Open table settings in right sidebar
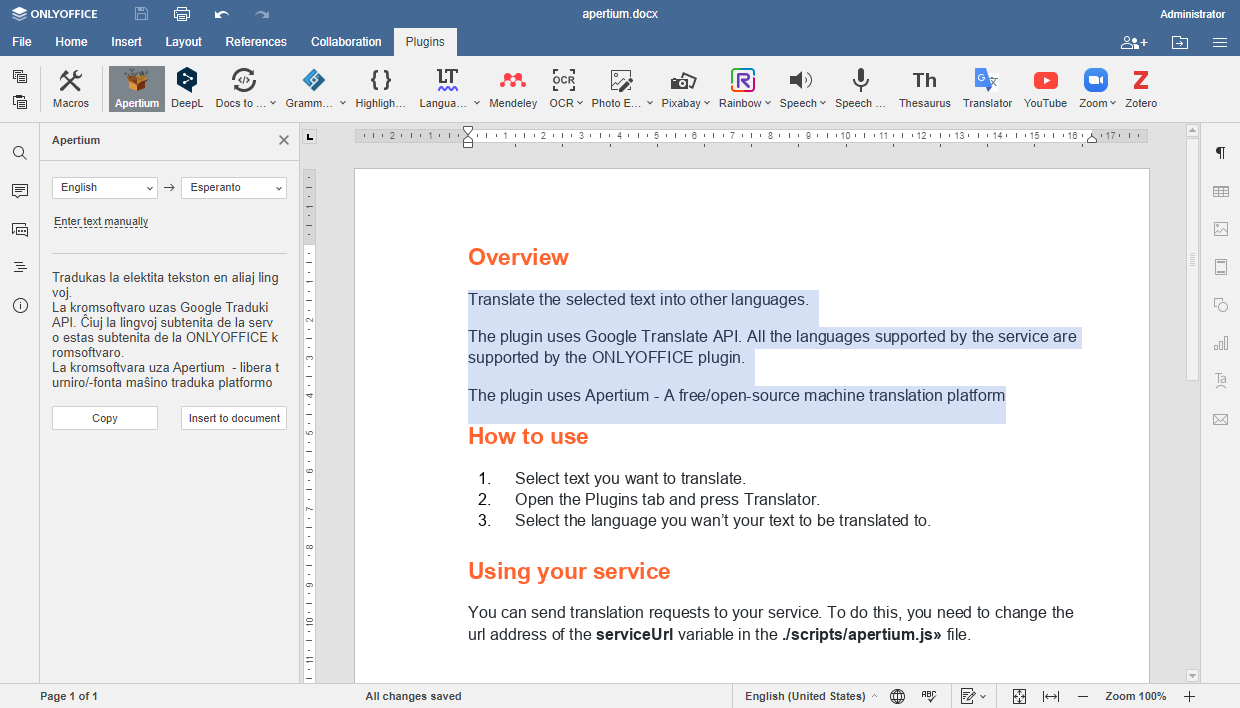The height and width of the screenshot is (708, 1240). (x=1220, y=191)
